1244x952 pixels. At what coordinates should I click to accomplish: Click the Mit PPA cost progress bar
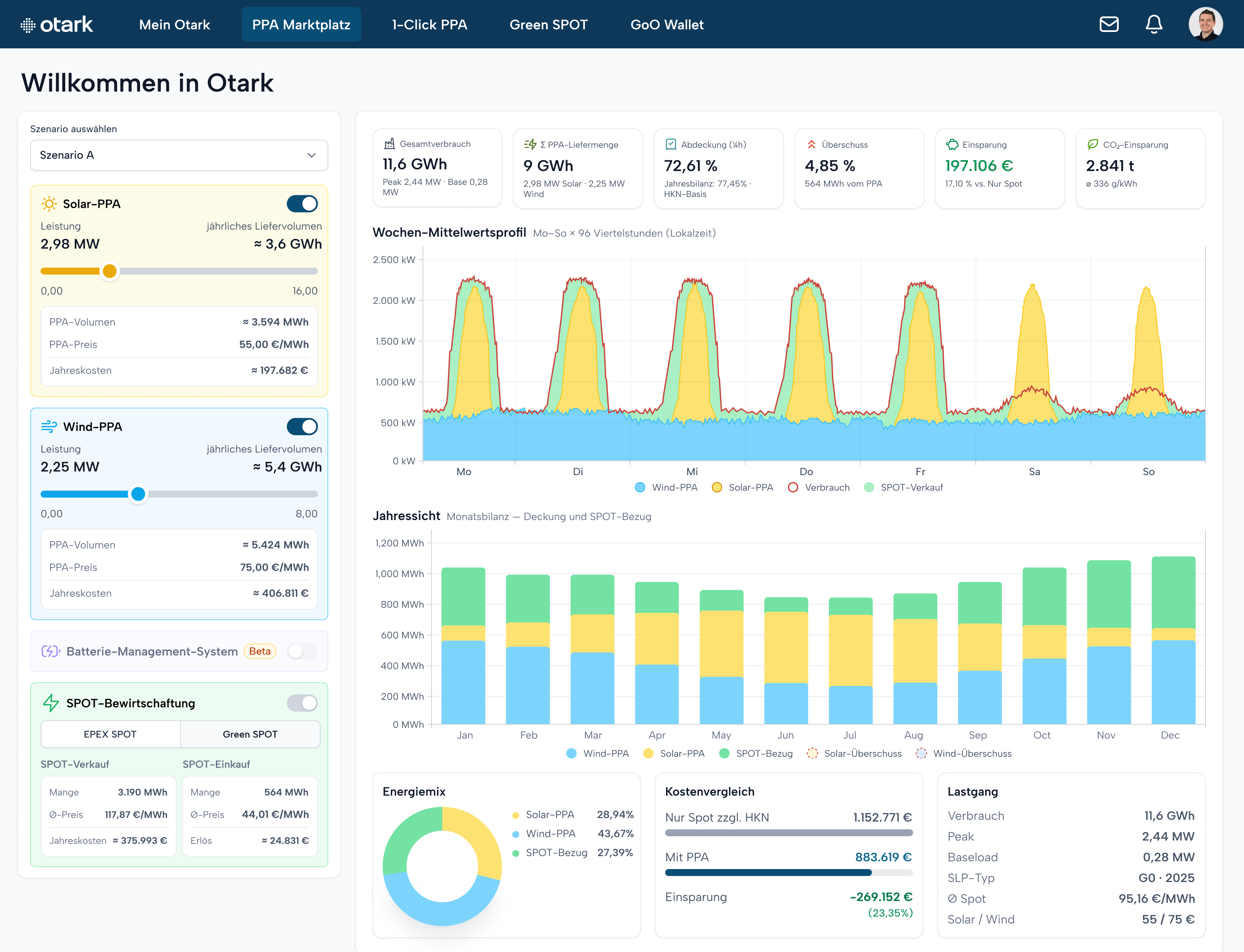[788, 873]
